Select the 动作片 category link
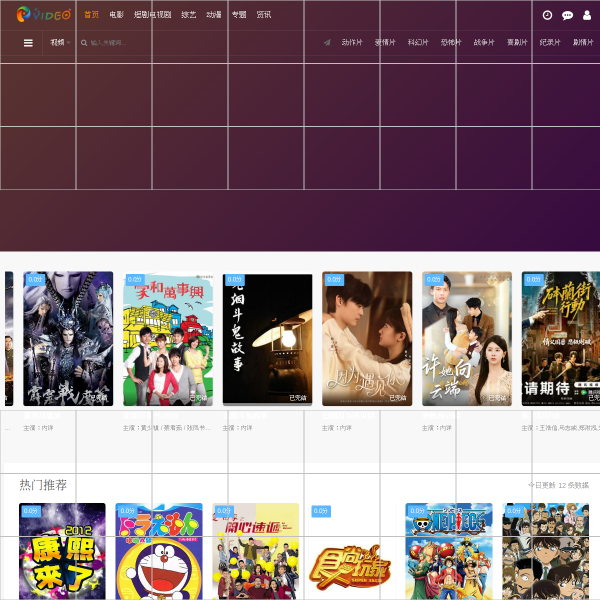 coord(352,42)
